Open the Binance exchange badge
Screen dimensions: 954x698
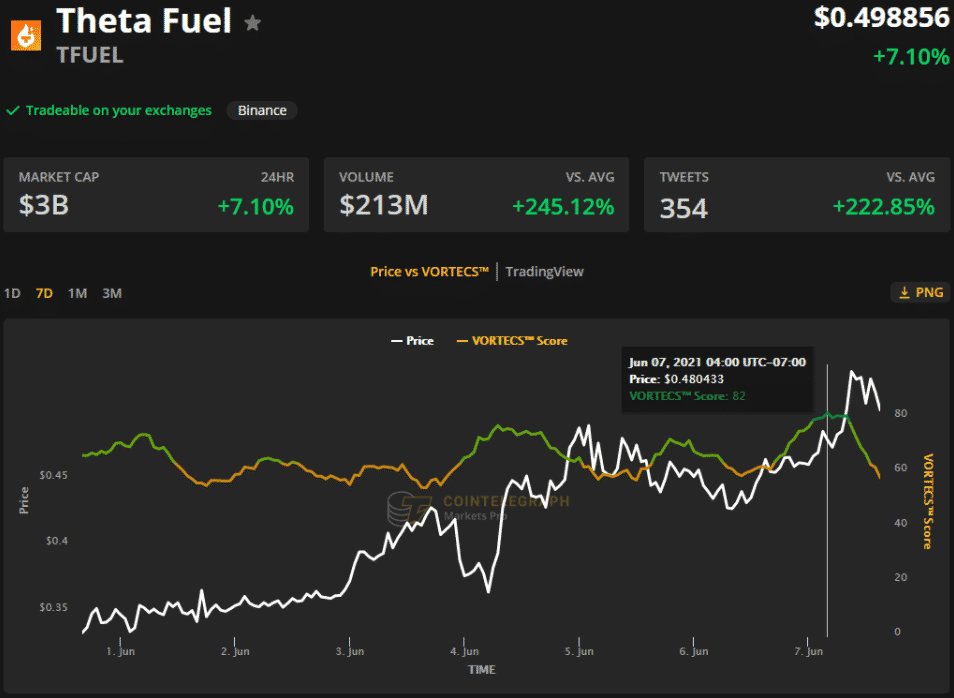(x=261, y=110)
